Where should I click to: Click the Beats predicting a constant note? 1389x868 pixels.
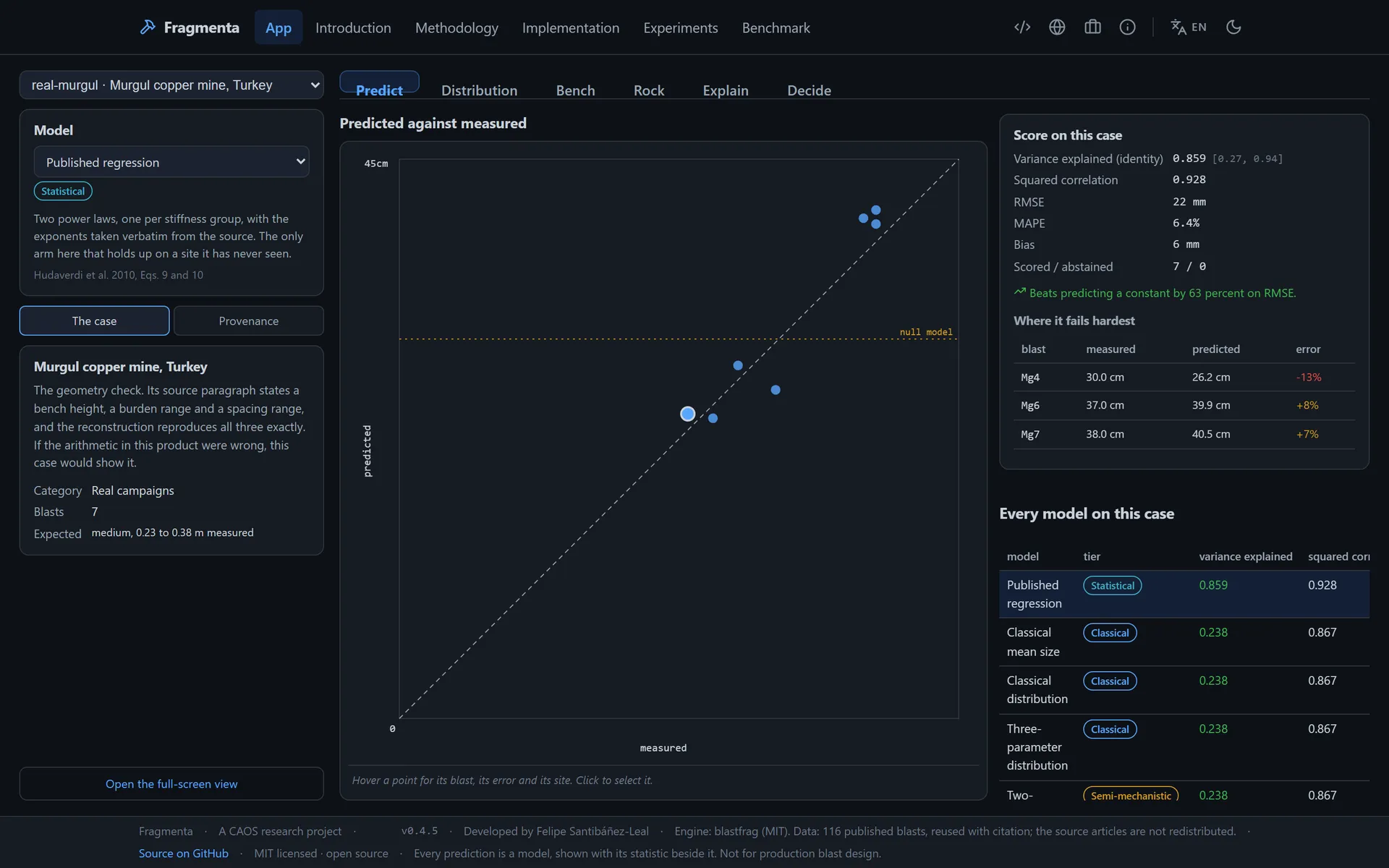point(1155,293)
